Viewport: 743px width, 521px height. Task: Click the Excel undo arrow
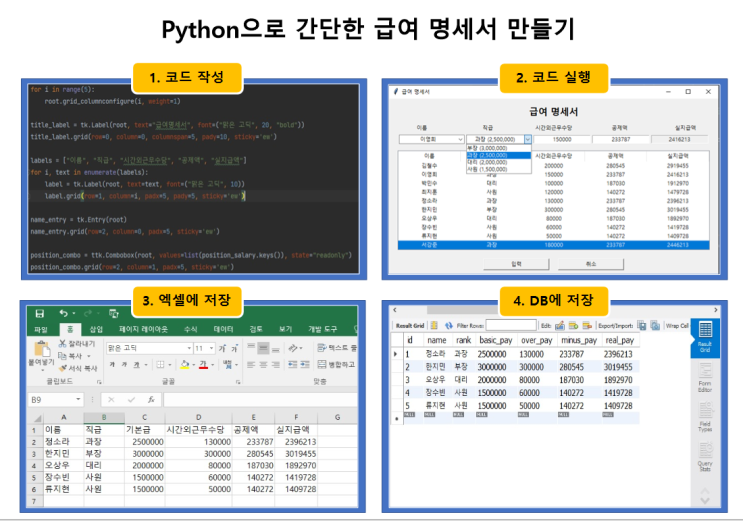63,313
